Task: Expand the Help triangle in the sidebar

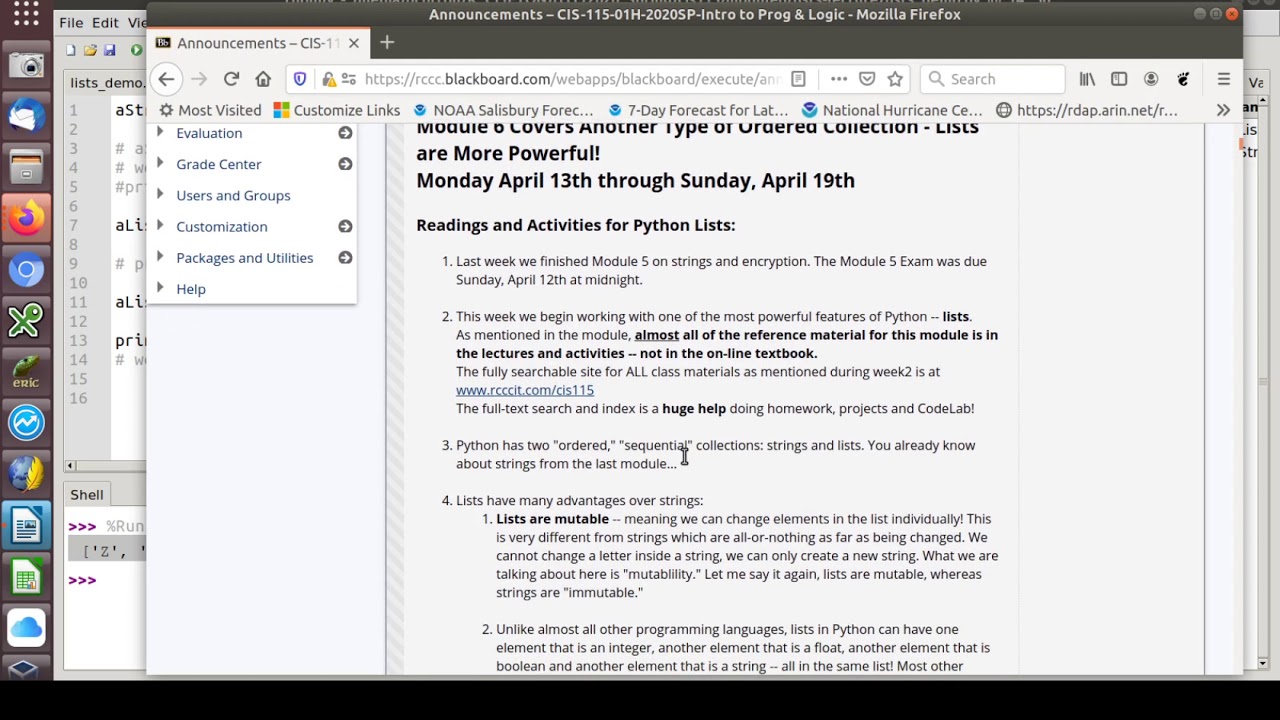Action: tap(160, 288)
